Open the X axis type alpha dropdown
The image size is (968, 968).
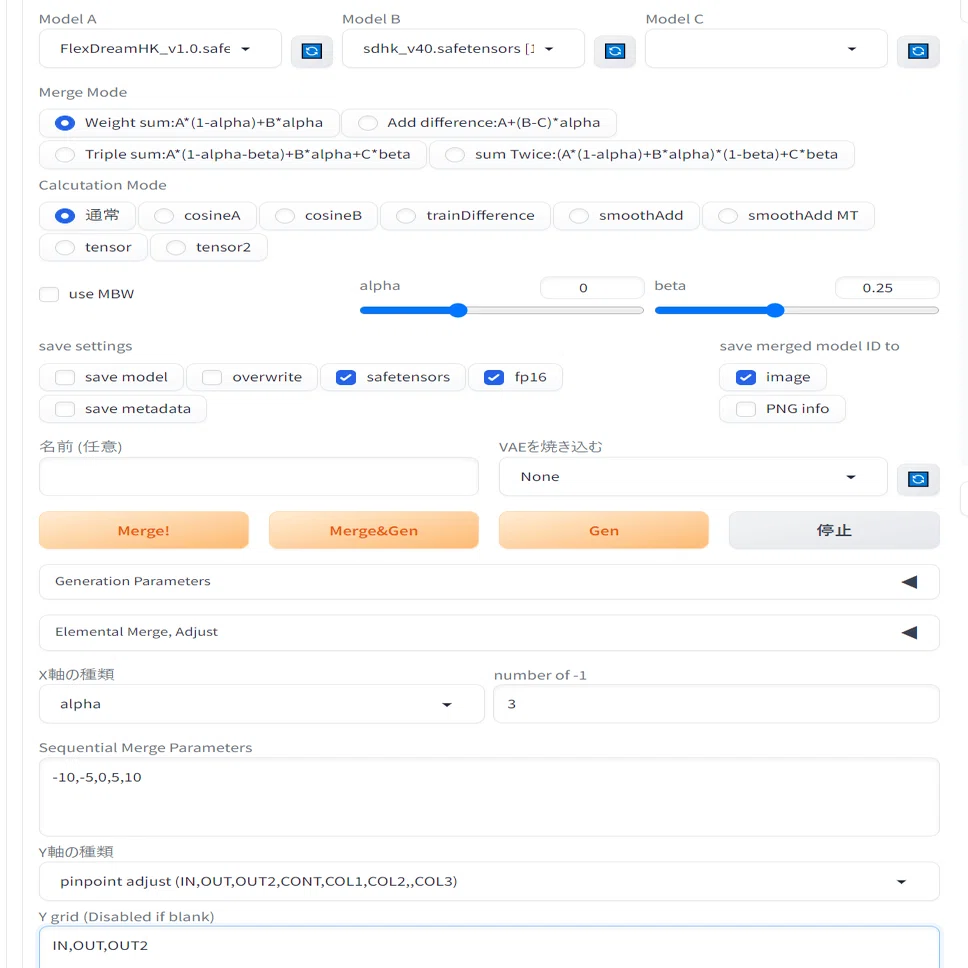(x=261, y=704)
